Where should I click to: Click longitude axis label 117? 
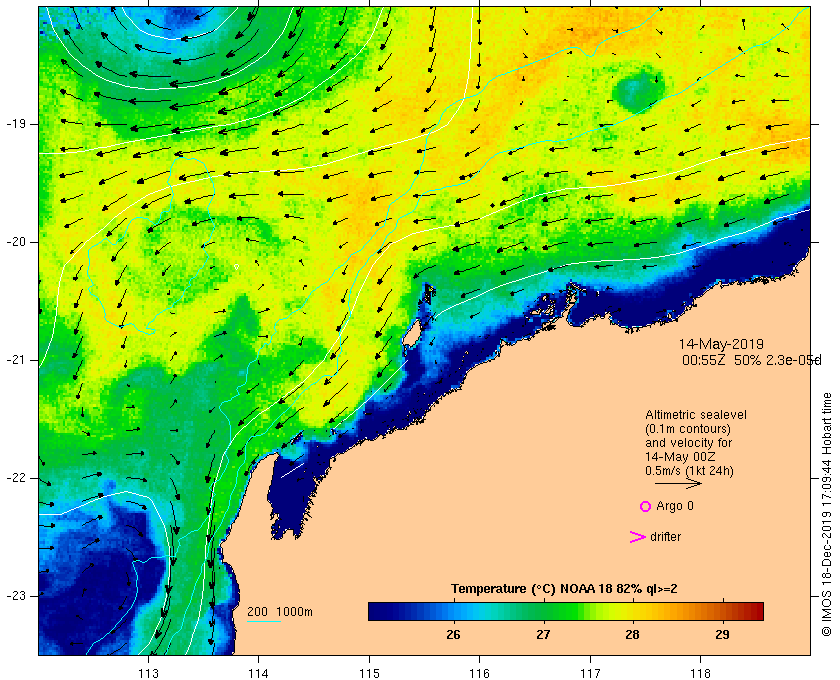point(590,673)
